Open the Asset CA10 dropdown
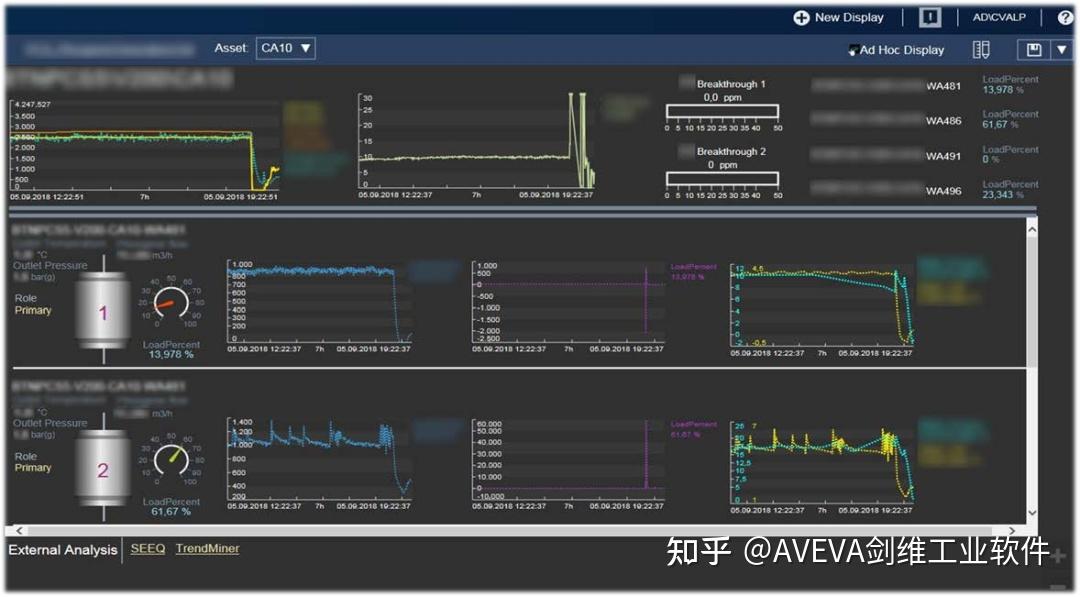 (286, 48)
